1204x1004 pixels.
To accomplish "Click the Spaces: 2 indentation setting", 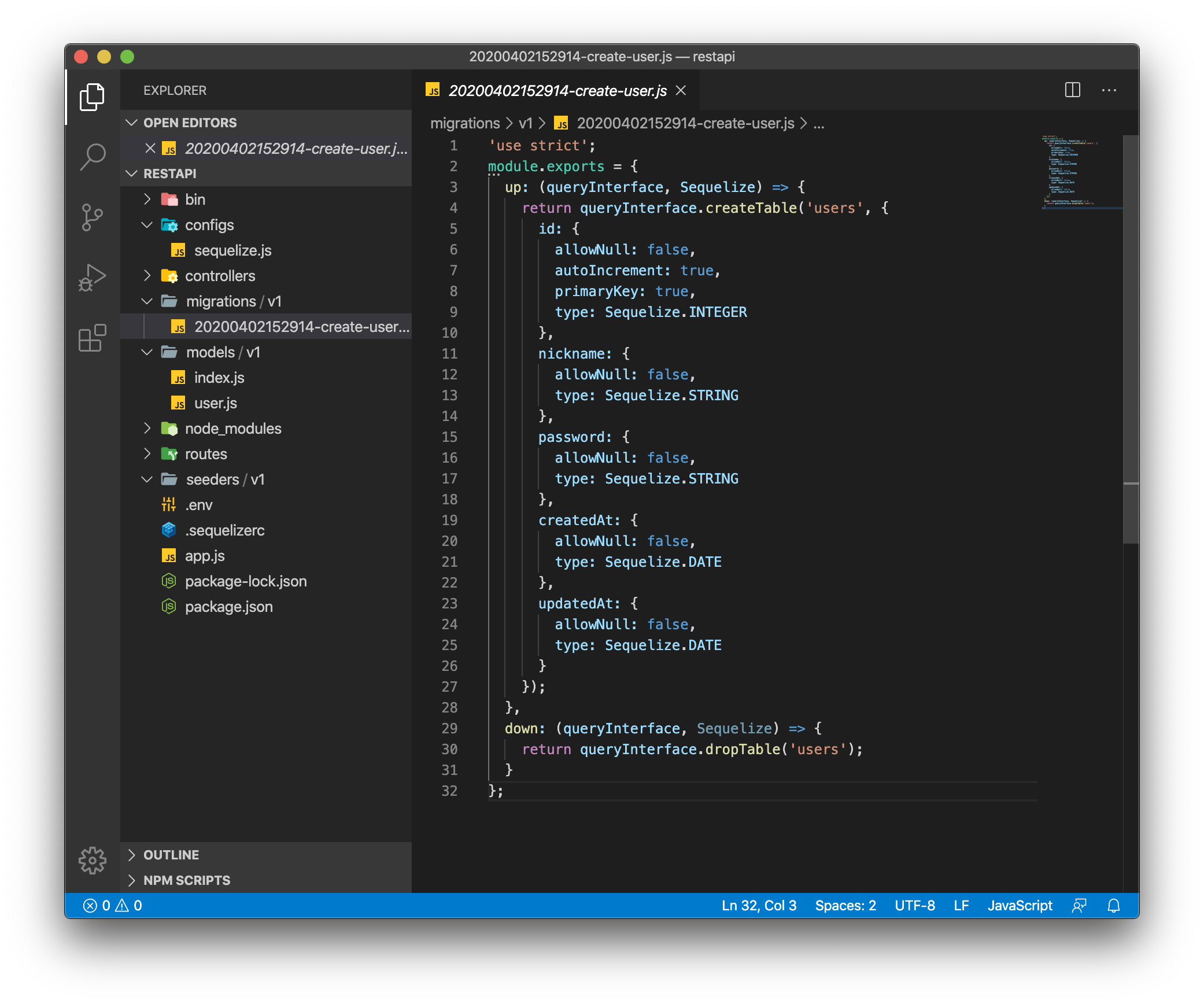I will 845,906.
